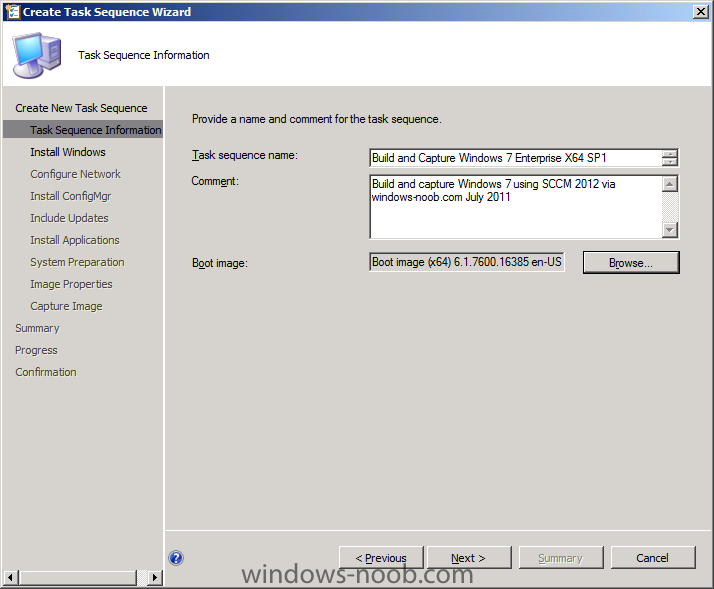Viewport: 714px width, 589px height.
Task: Select Image Properties step
Action: pos(71,284)
